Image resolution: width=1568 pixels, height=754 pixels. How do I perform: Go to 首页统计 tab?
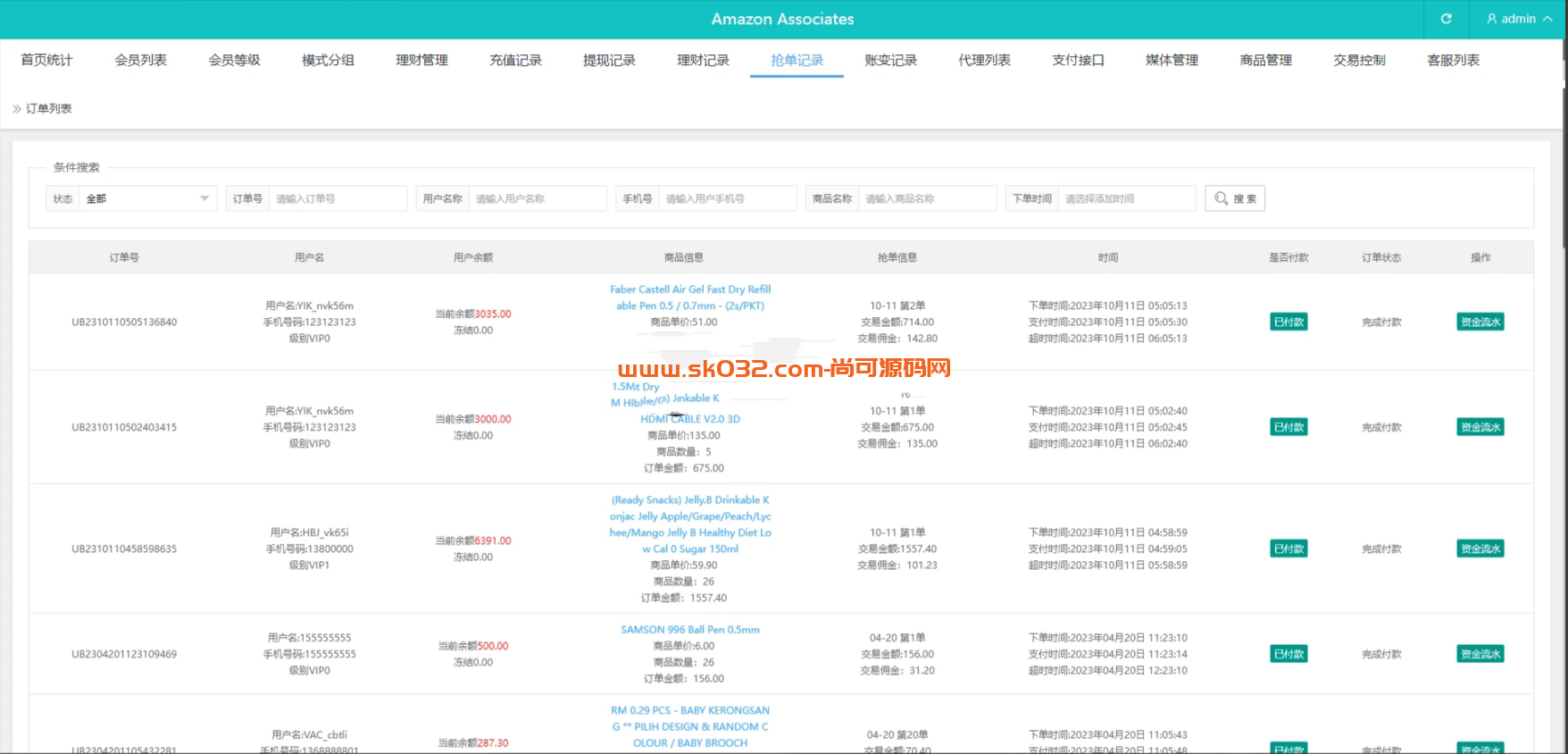click(46, 60)
